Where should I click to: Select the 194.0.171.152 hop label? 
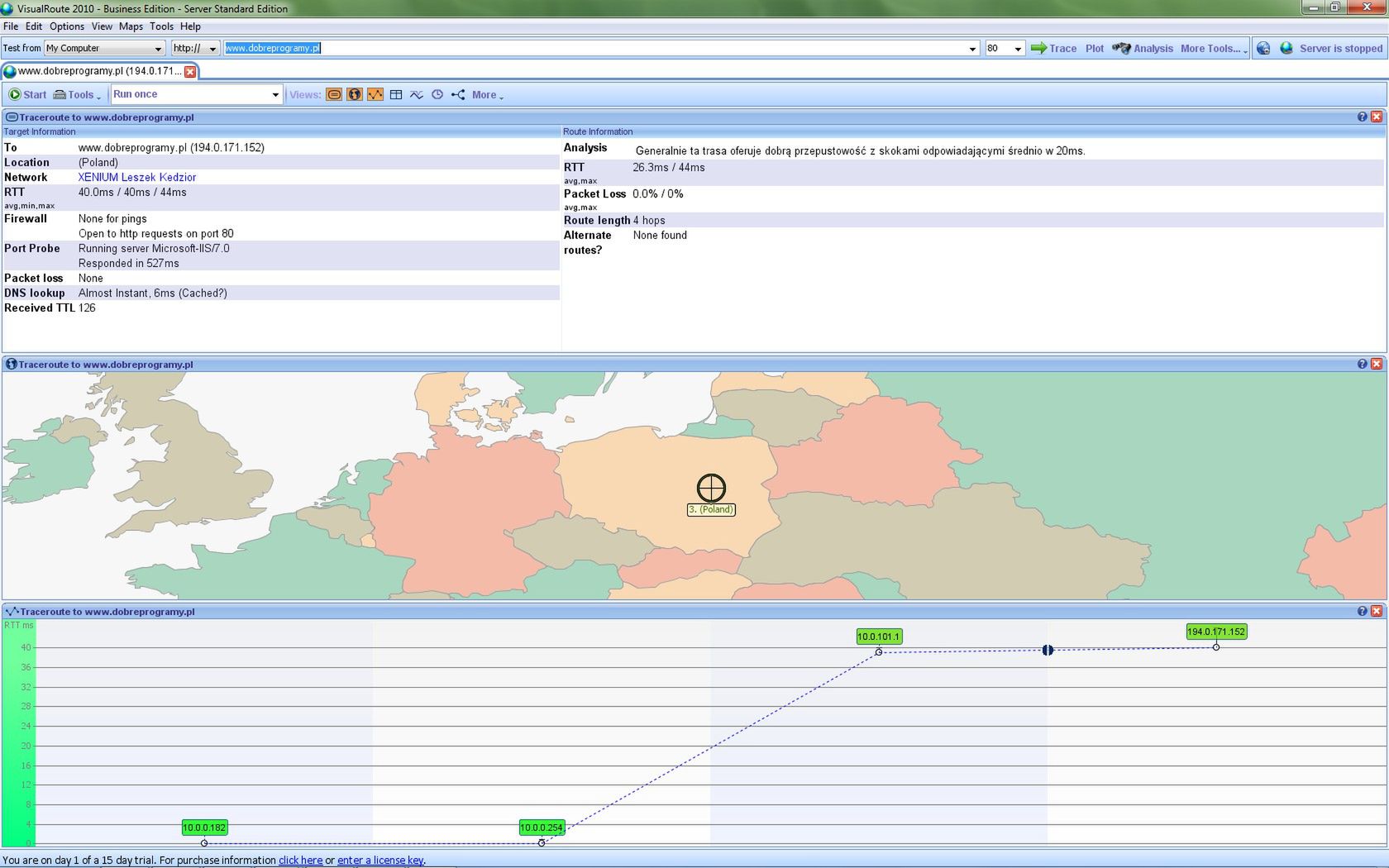[x=1216, y=632]
